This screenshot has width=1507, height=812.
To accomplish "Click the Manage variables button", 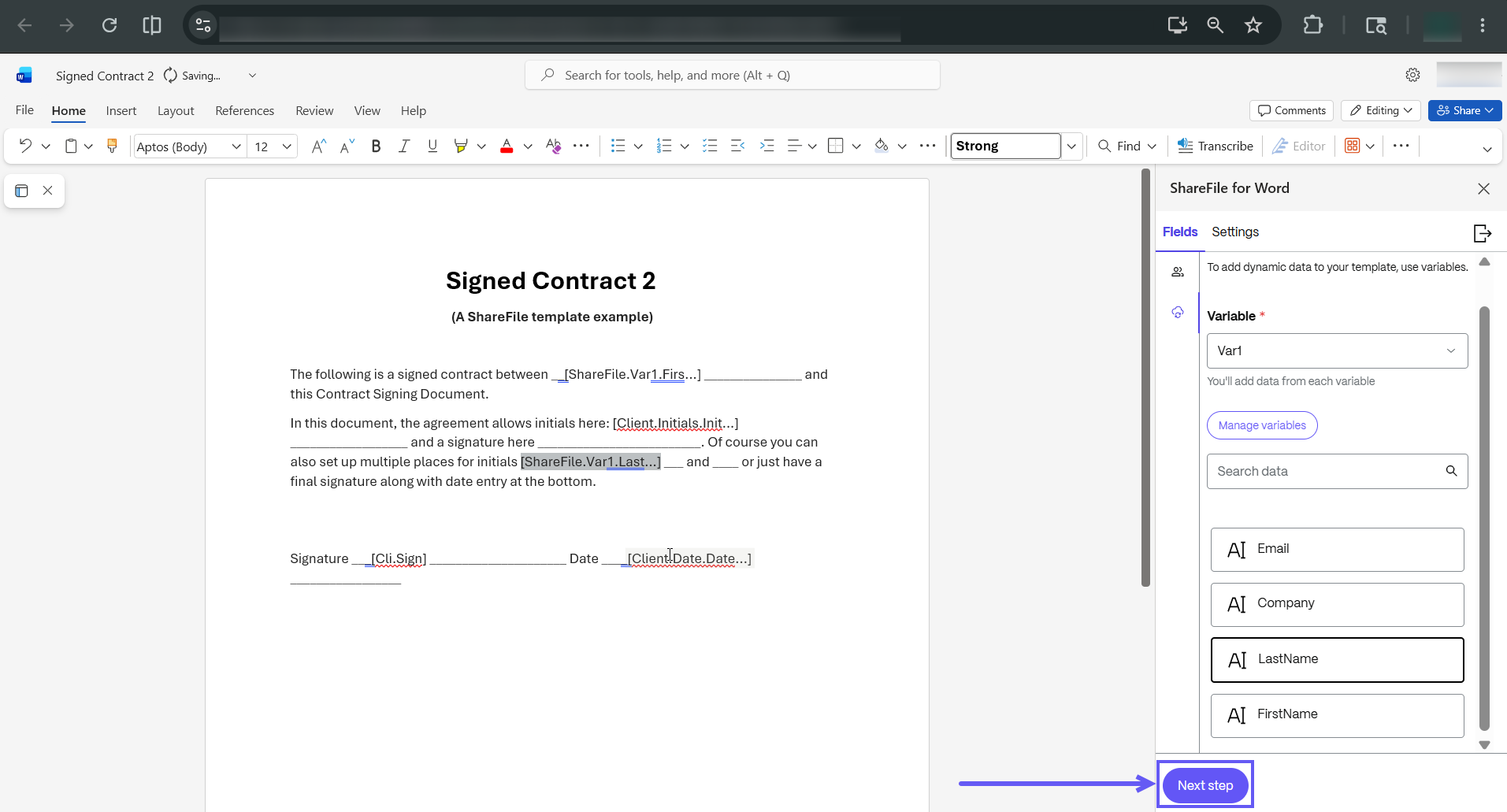I will coord(1262,425).
